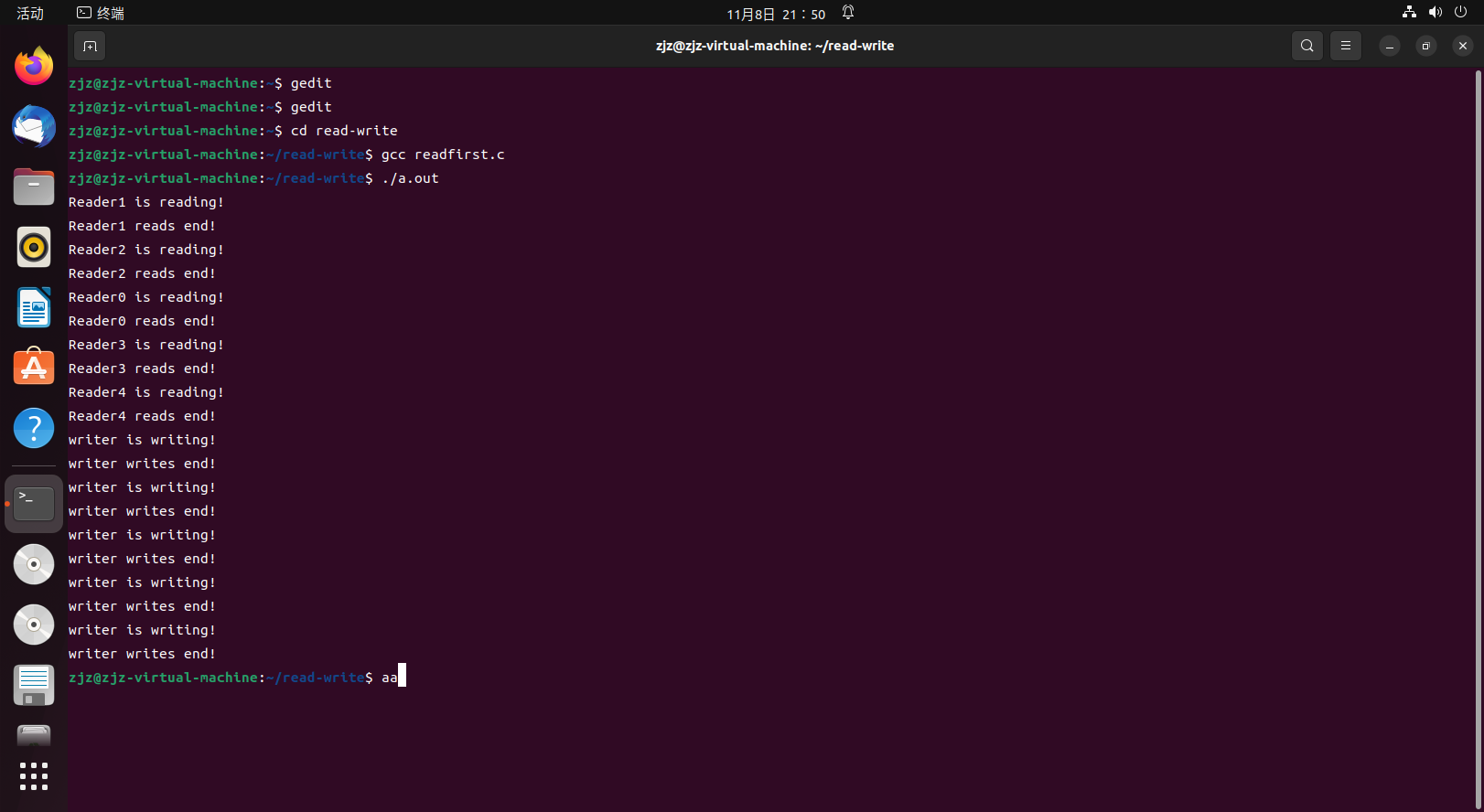Screen dimensions: 1484x812
Task: Select the Terminal icon in the dock
Action: coord(34,504)
